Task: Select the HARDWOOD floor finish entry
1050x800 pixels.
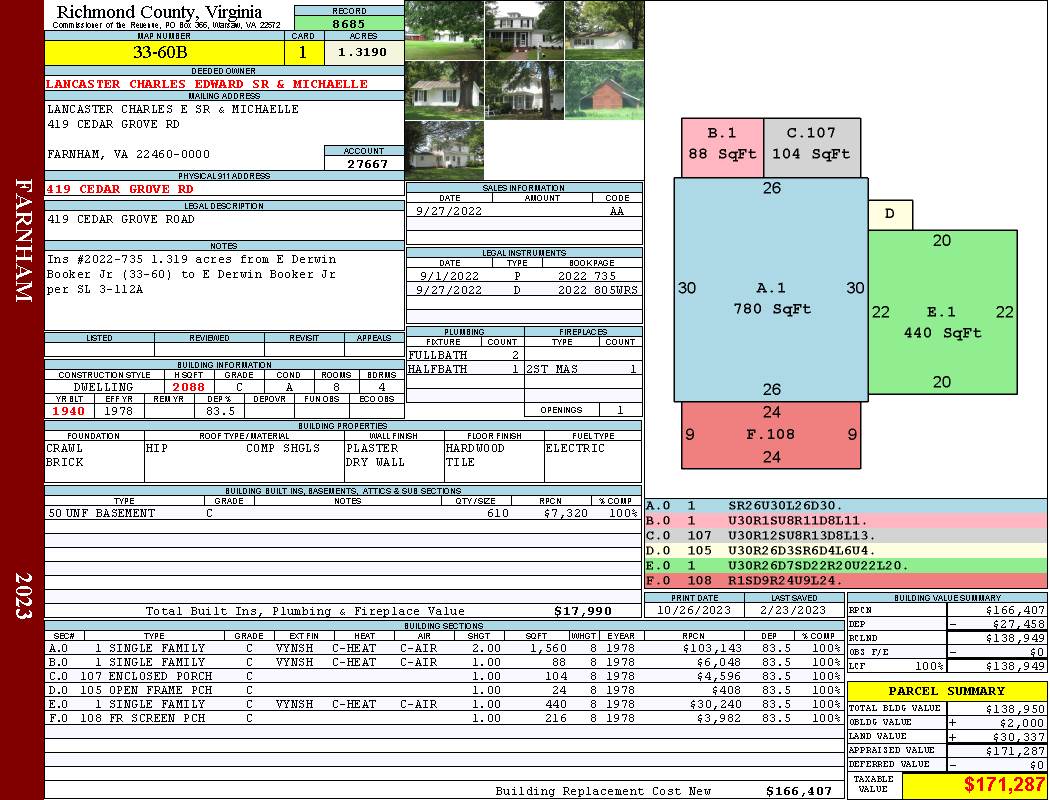Action: 475,448
